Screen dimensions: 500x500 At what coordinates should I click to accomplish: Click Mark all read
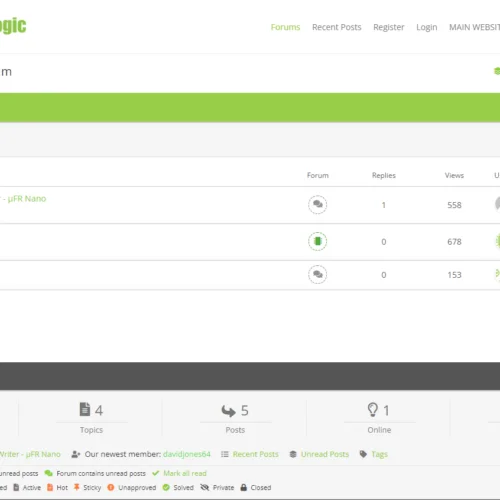pos(185,473)
